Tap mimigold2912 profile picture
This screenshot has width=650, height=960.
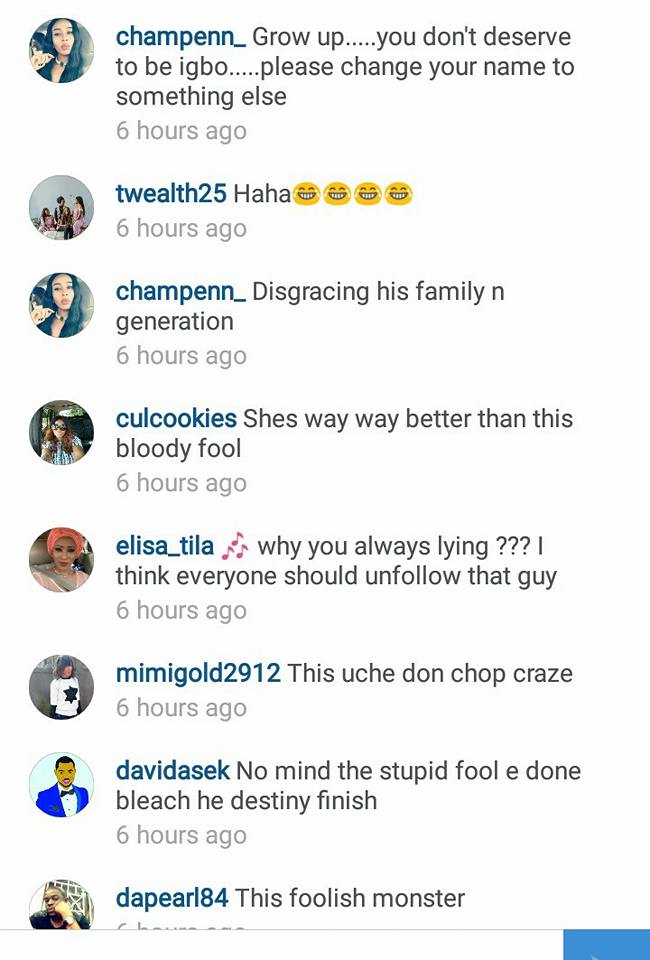(61, 687)
